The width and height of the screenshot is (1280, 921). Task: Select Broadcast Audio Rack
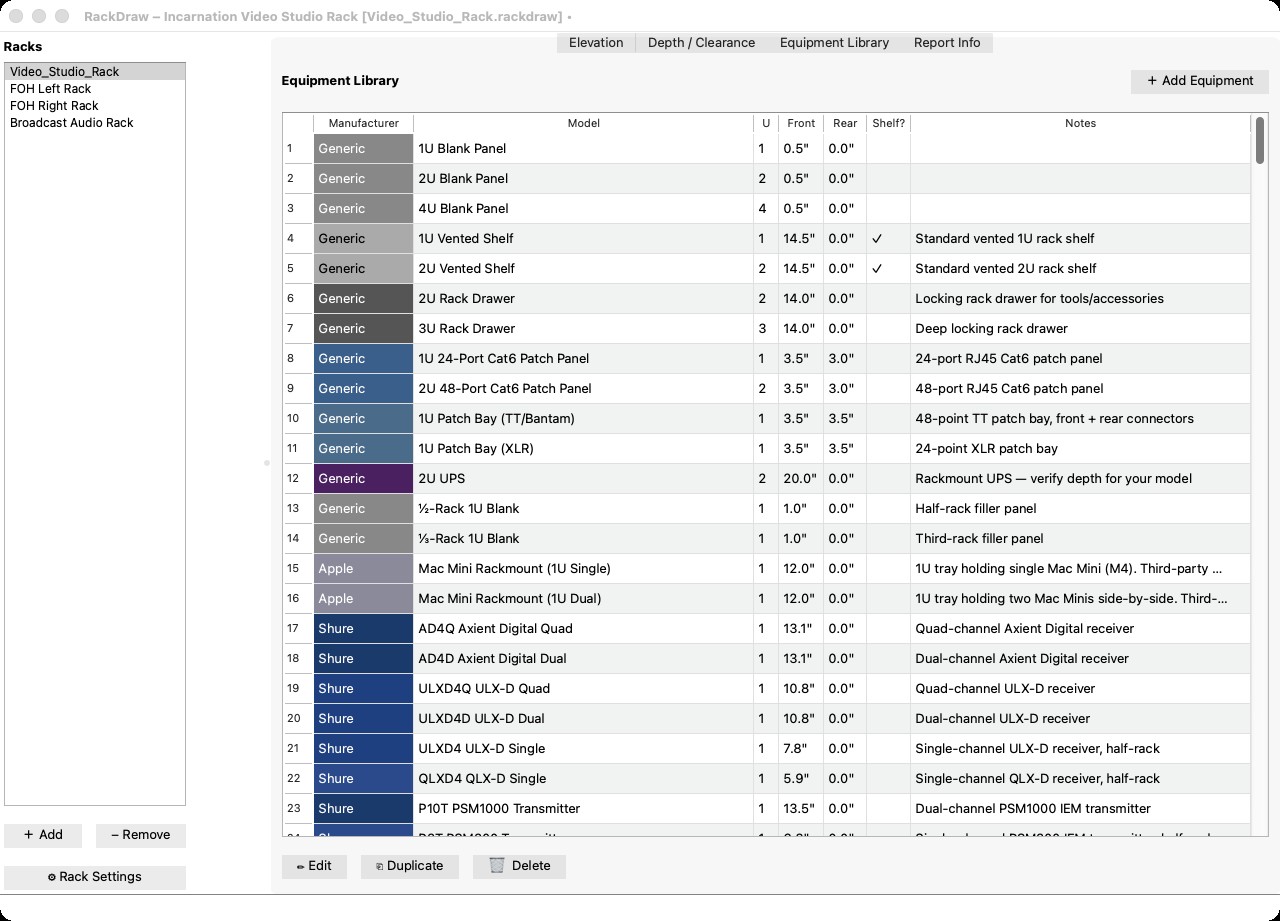pos(95,123)
